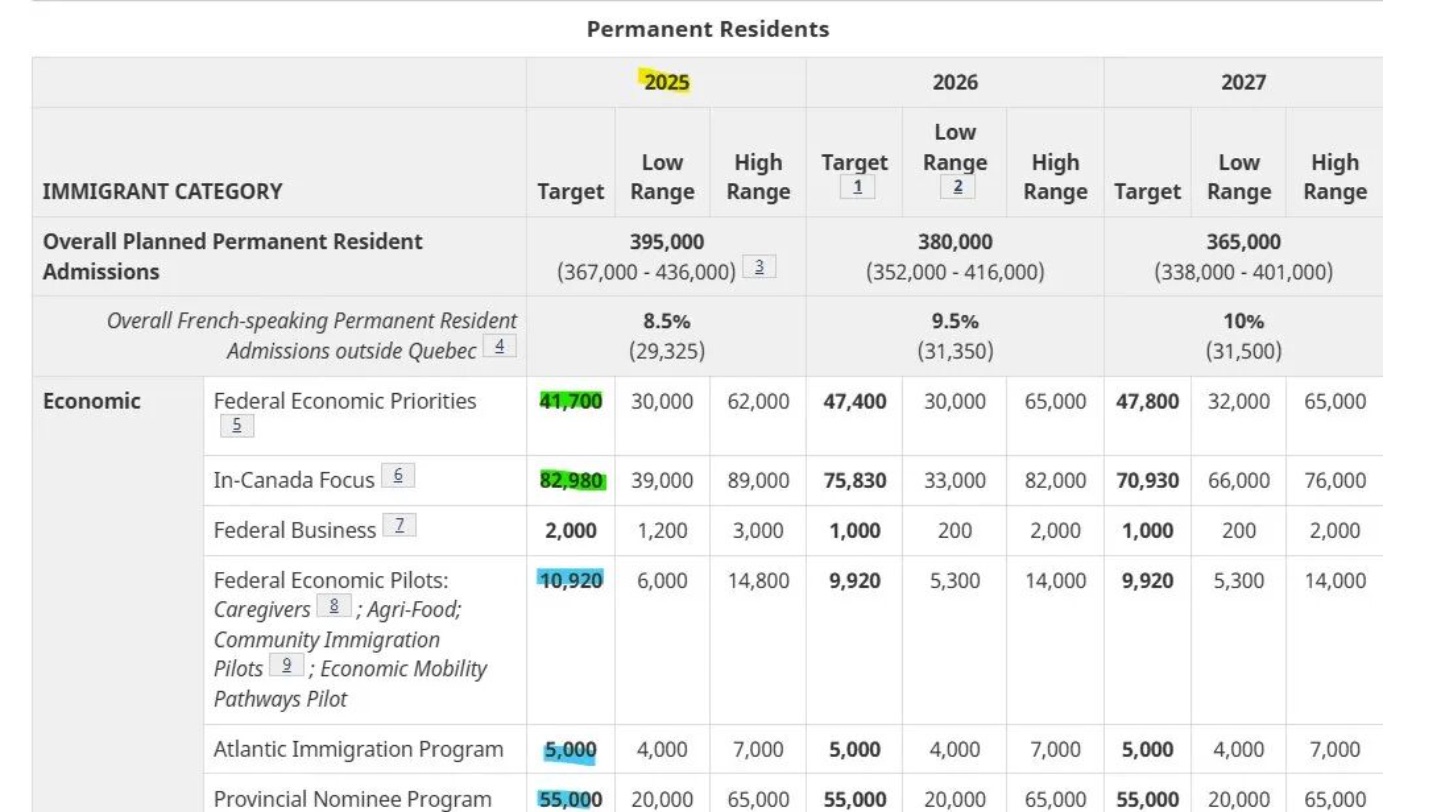Open footnote 4 after French-speaking admissions row
Viewport: 1444px width, 812px height.
pyautogui.click(x=499, y=347)
